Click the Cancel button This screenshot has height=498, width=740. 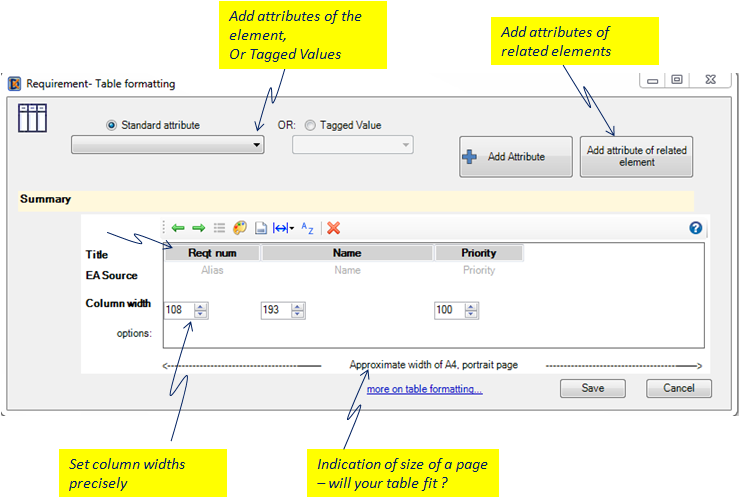(x=679, y=388)
